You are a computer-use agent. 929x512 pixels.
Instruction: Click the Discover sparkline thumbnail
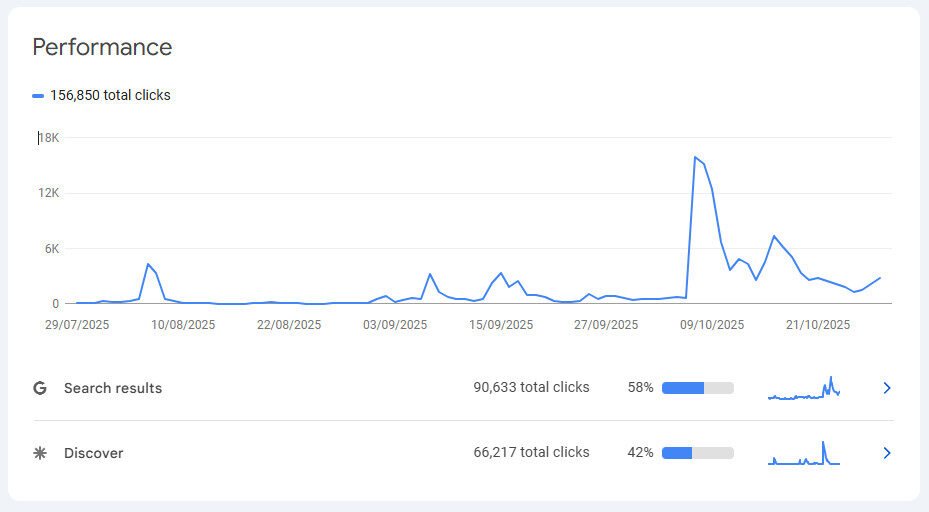pos(804,454)
